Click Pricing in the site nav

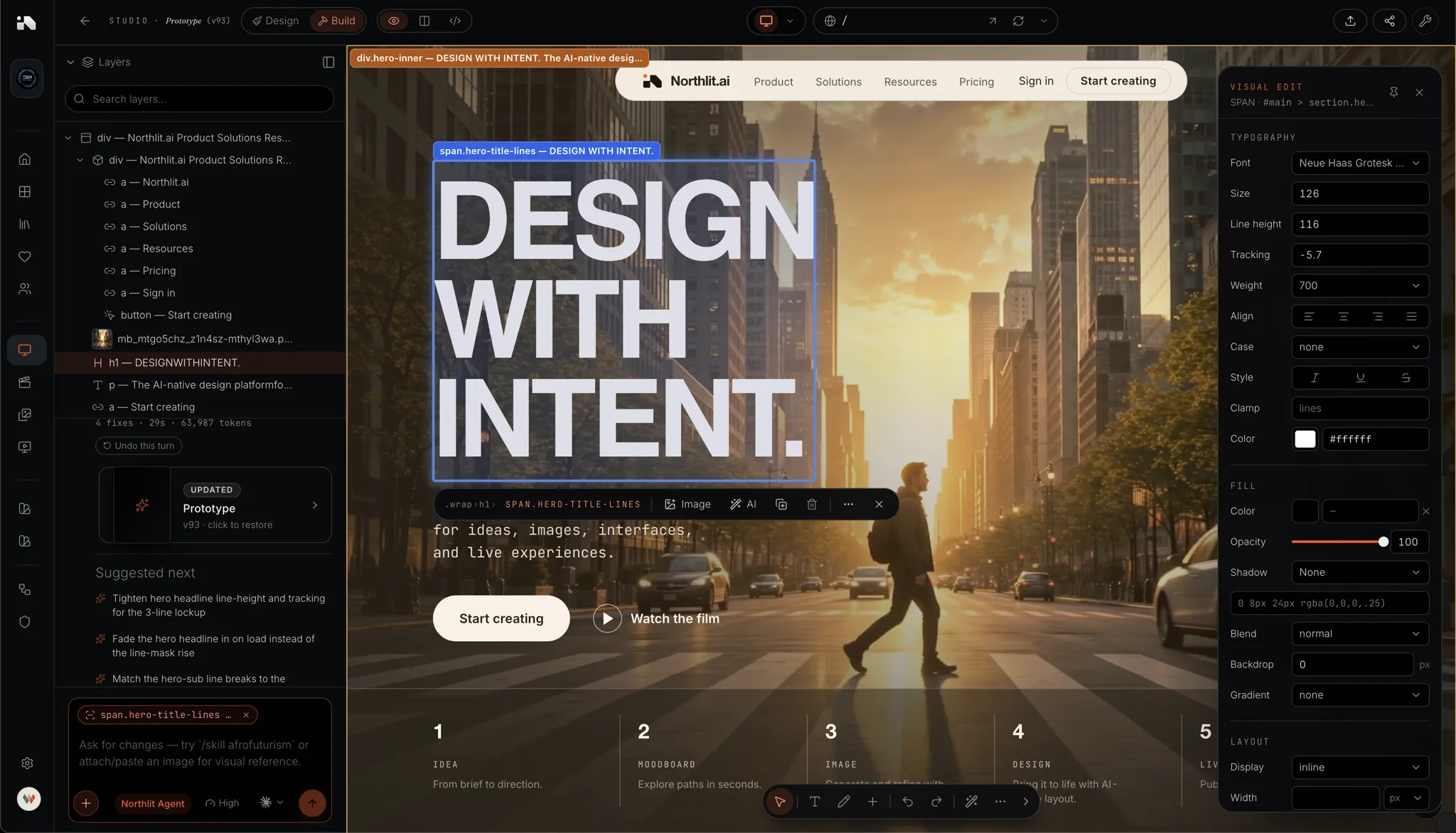pos(976,82)
